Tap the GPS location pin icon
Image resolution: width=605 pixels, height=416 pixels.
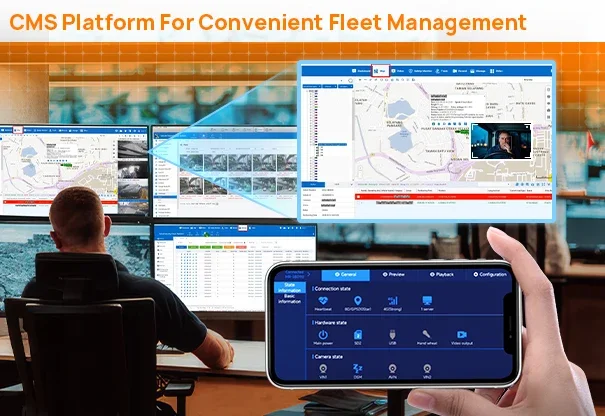pos(358,301)
